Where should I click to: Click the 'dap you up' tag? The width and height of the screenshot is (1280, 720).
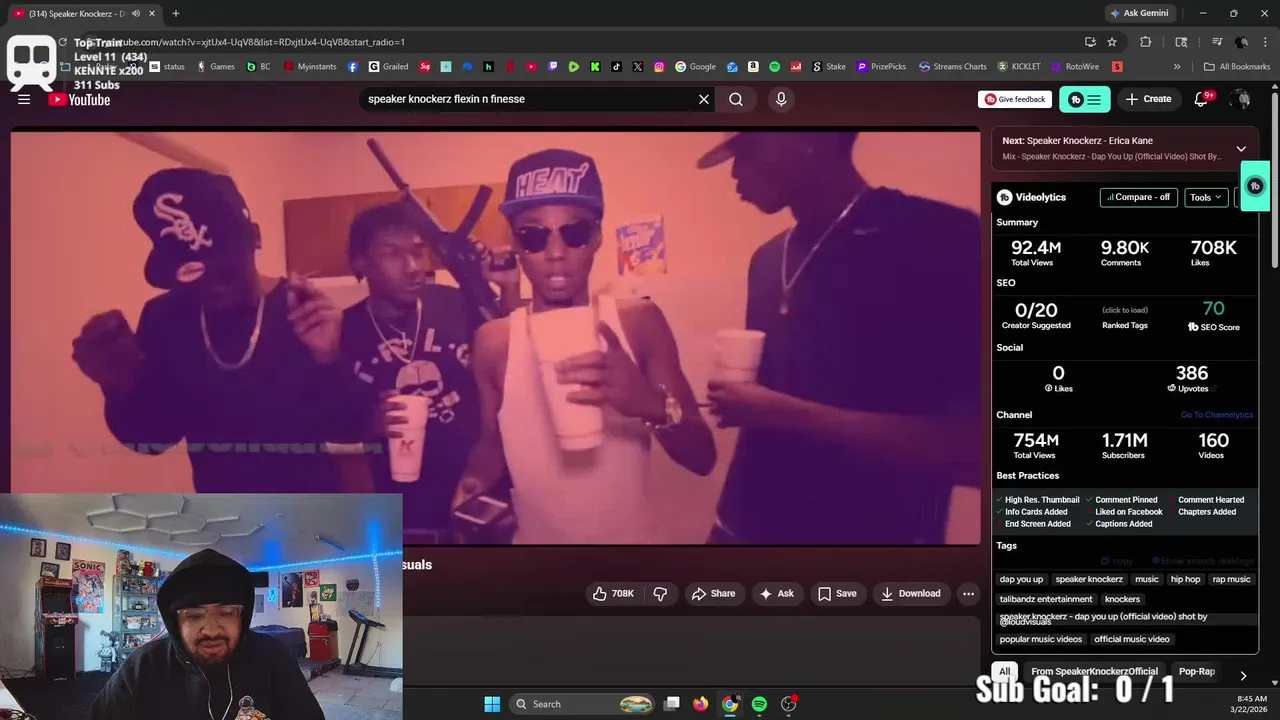point(1021,579)
